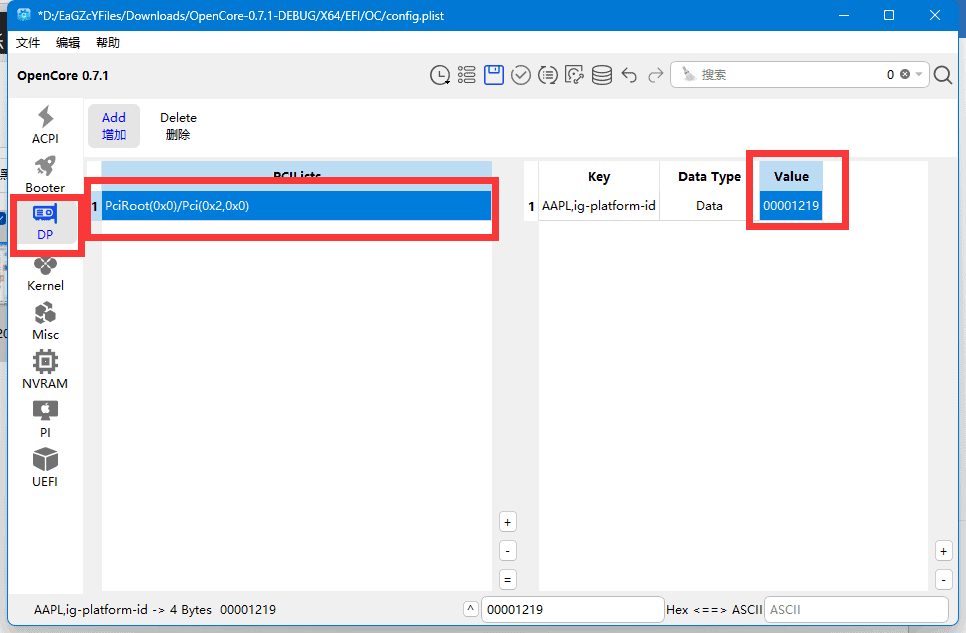Open the 帮助 menu

click(x=108, y=43)
